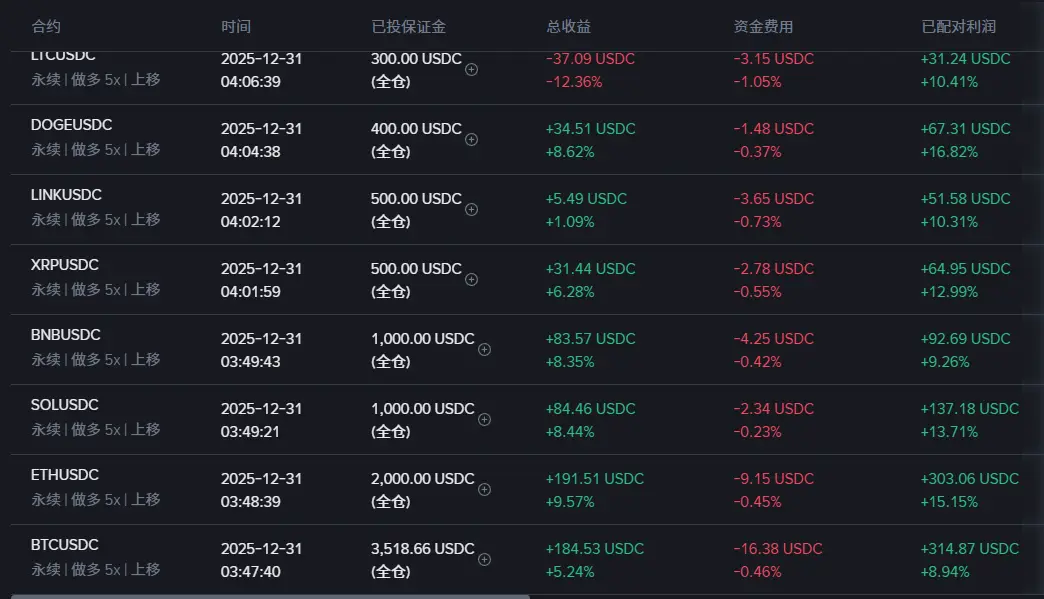Image resolution: width=1044 pixels, height=599 pixels.
Task: Click the plus icon beside 300.00 USDC
Action: point(472,70)
